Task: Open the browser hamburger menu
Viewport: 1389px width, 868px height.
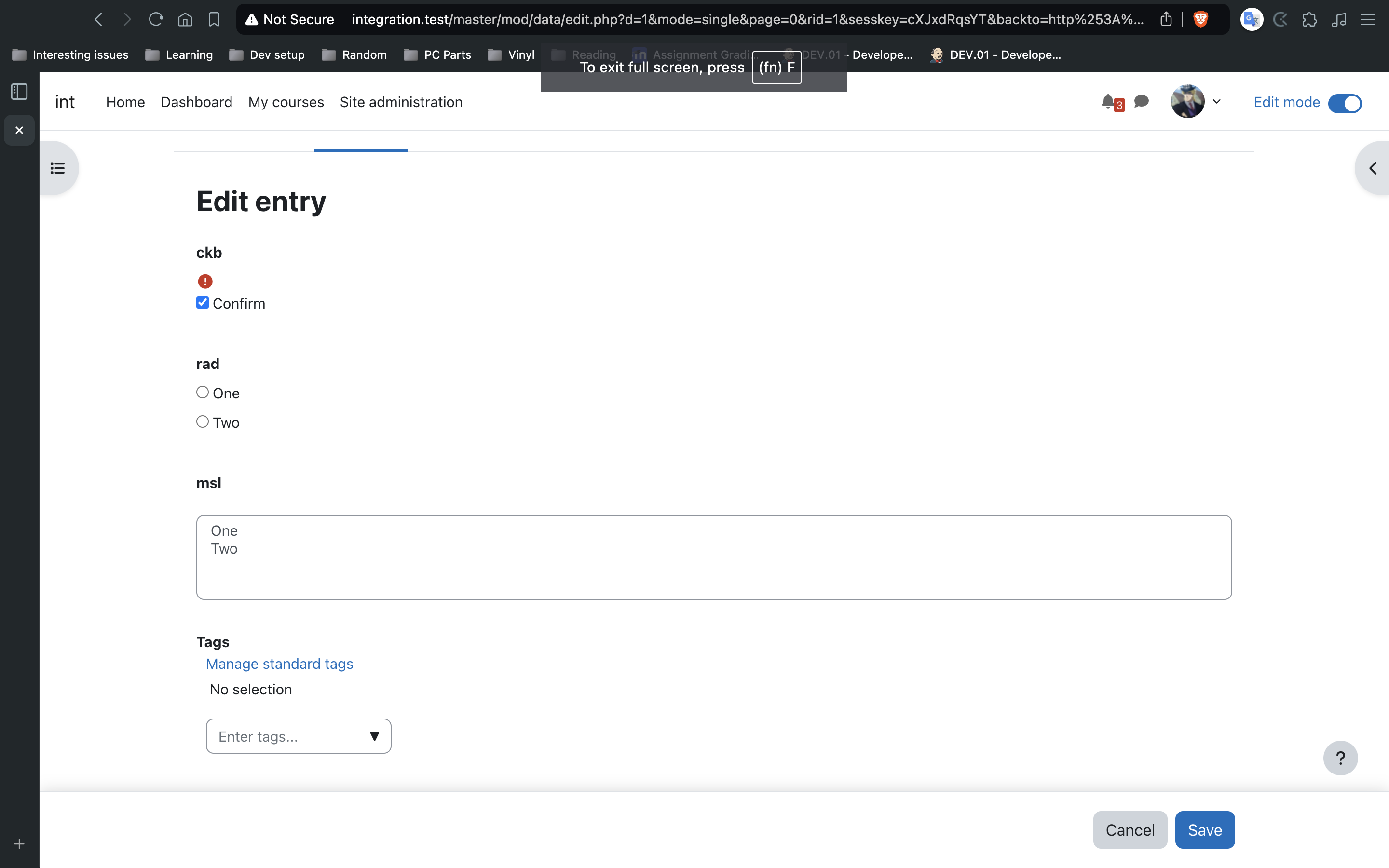Action: click(x=1368, y=19)
